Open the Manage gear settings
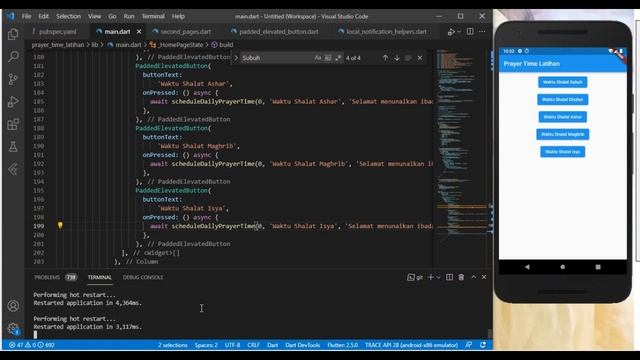 (13, 329)
